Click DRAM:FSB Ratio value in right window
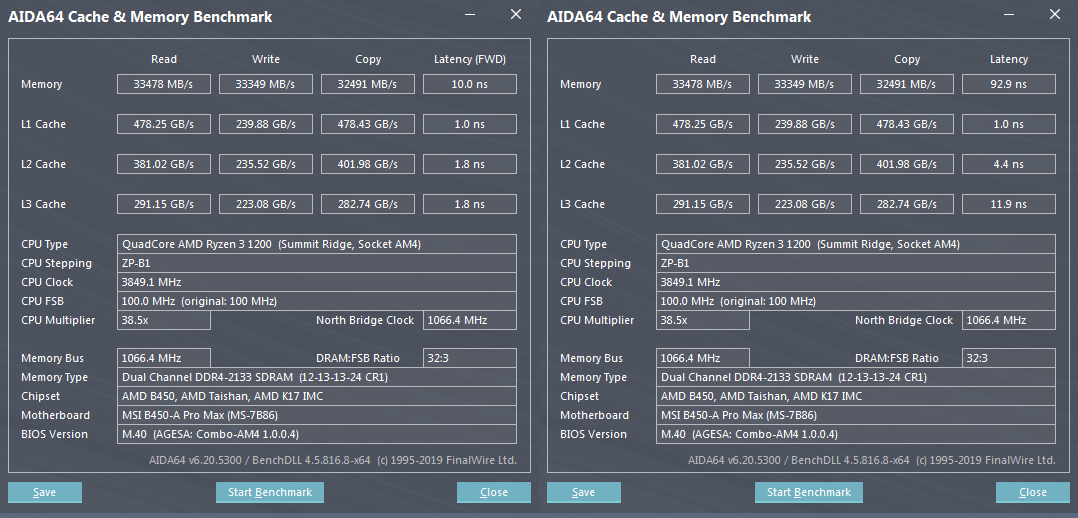This screenshot has width=1078, height=518. (x=1009, y=358)
